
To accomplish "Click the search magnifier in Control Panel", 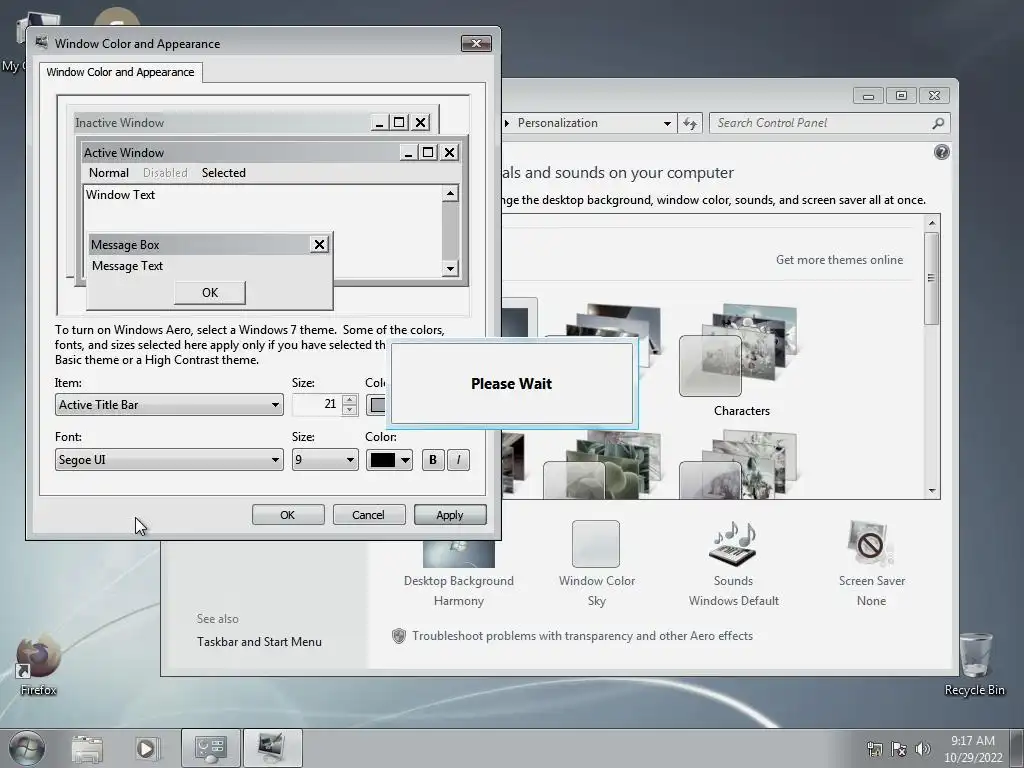I will [938, 123].
